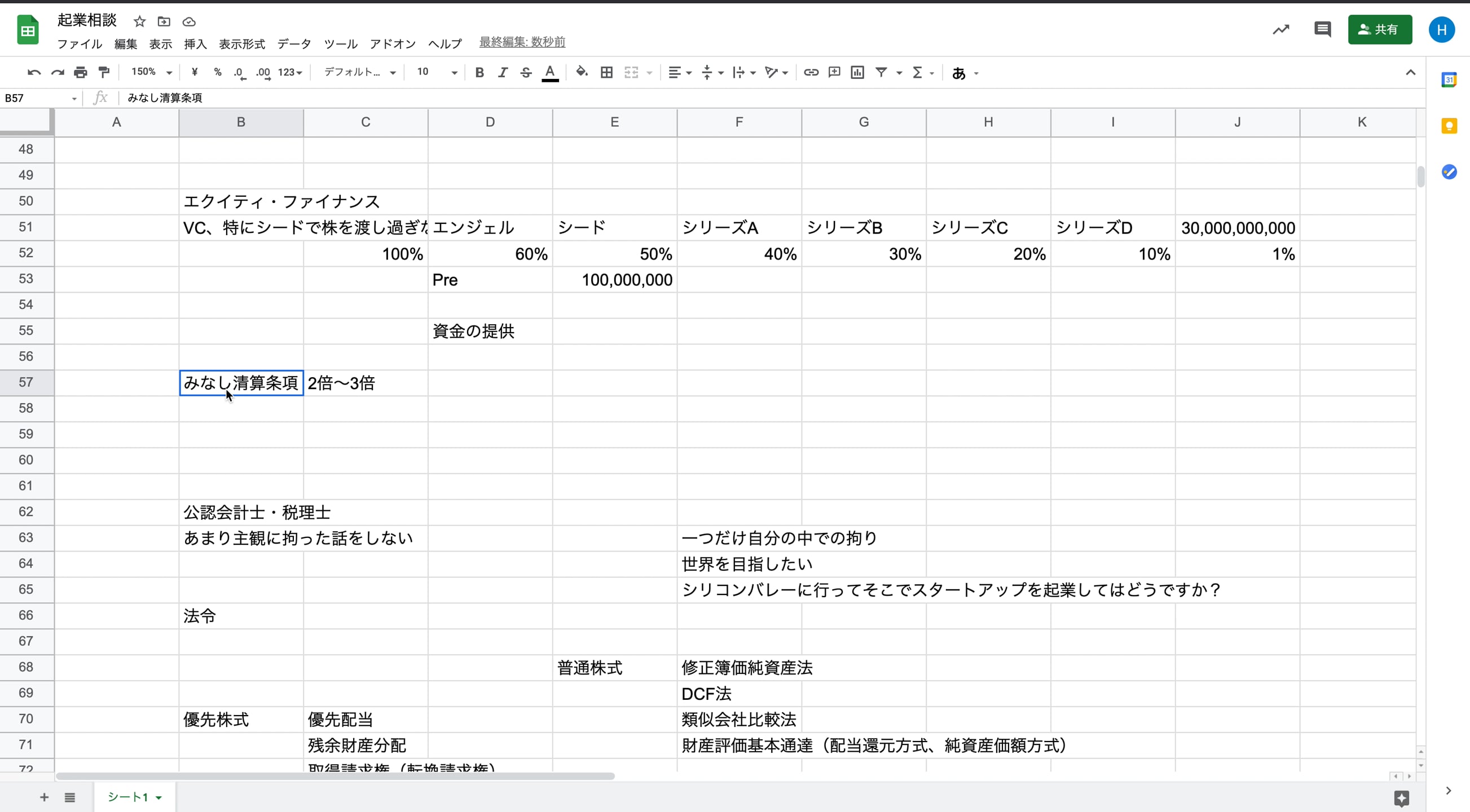
Task: Click the print icon
Action: [81, 73]
